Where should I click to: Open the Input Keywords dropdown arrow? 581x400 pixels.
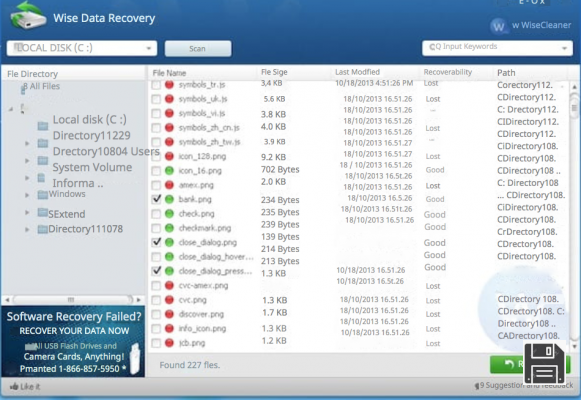(564, 48)
